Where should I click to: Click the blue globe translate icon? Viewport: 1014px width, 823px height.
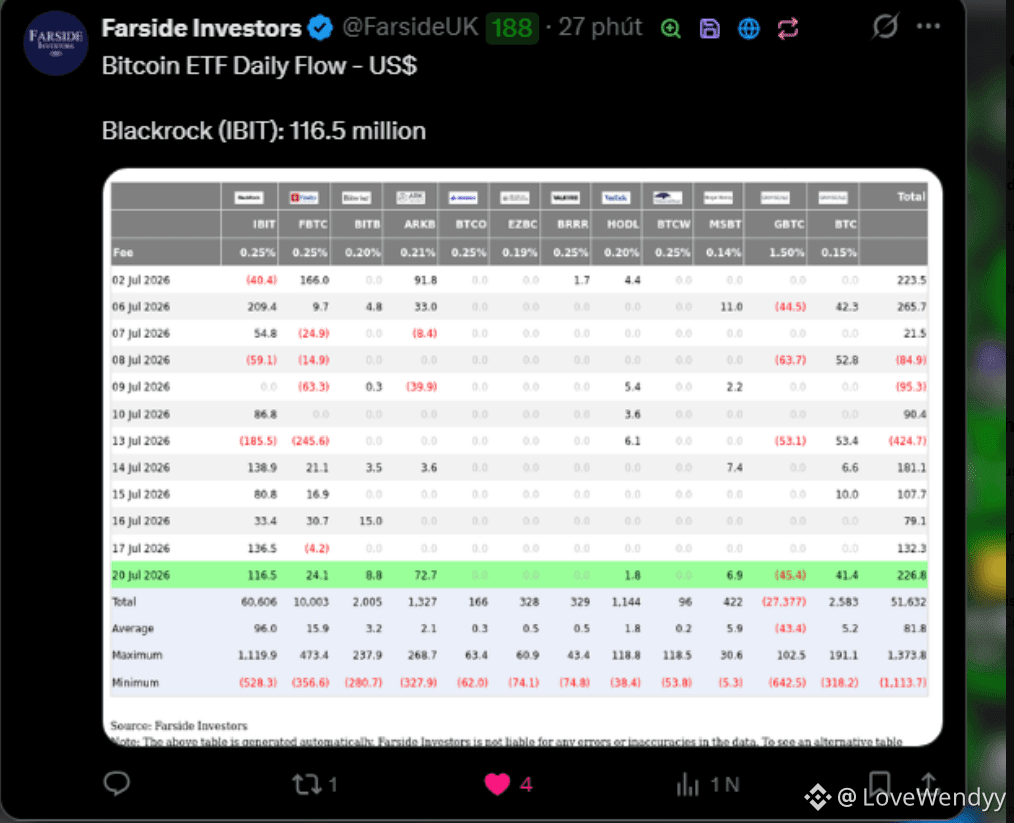(749, 28)
